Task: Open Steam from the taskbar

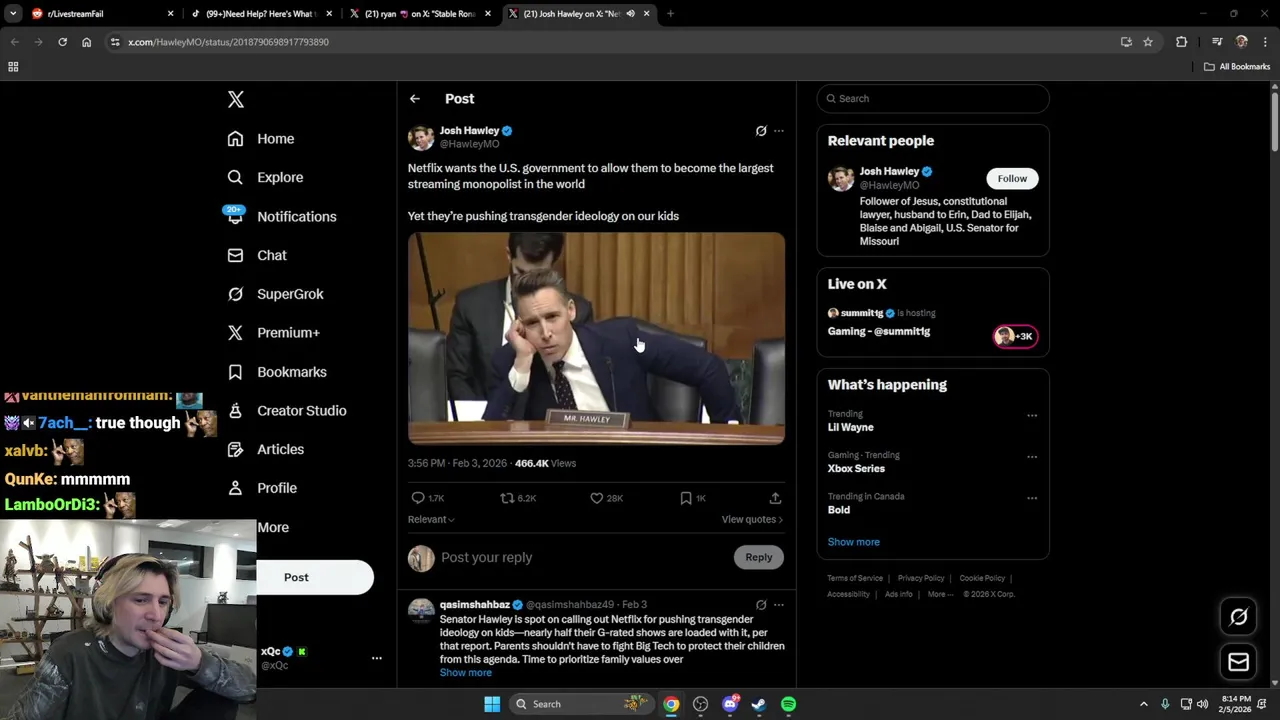Action: pos(759,704)
